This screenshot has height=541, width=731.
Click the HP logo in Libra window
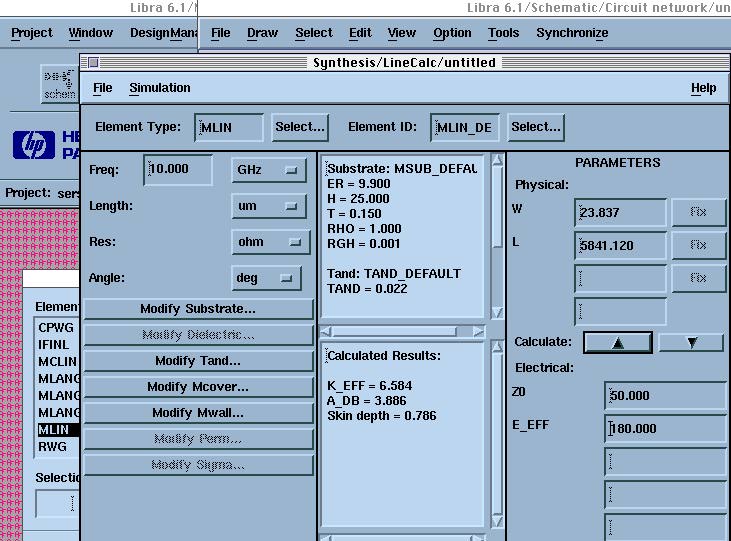pyautogui.click(x=34, y=145)
